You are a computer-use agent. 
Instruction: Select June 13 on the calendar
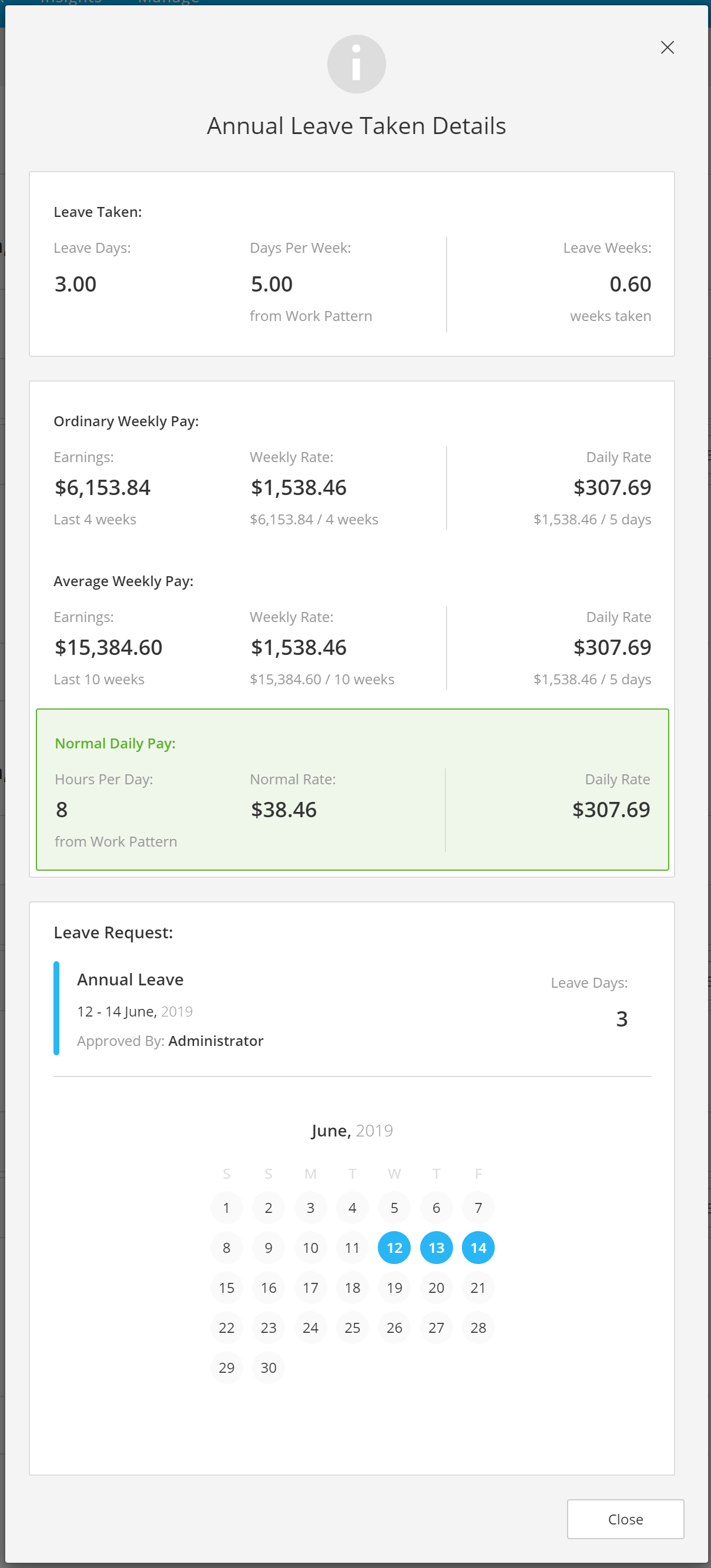[x=435, y=1247]
